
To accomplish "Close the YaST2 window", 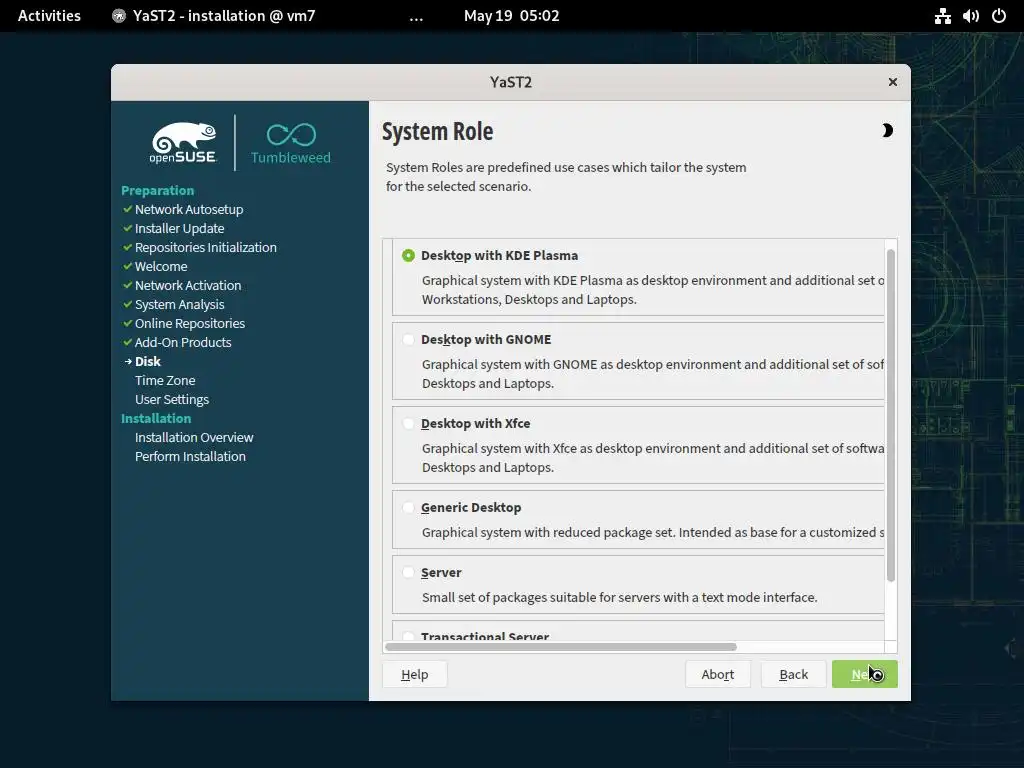I will [x=893, y=82].
